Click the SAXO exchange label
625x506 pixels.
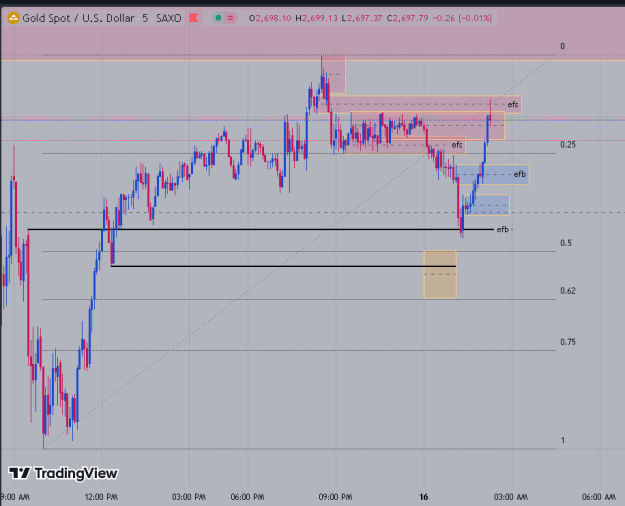click(x=169, y=18)
